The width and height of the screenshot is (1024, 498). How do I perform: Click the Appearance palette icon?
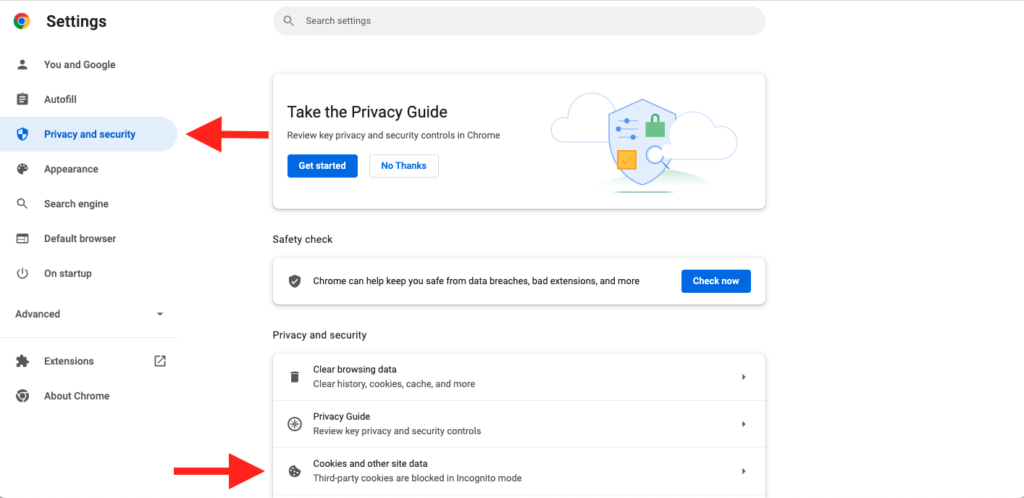point(22,169)
